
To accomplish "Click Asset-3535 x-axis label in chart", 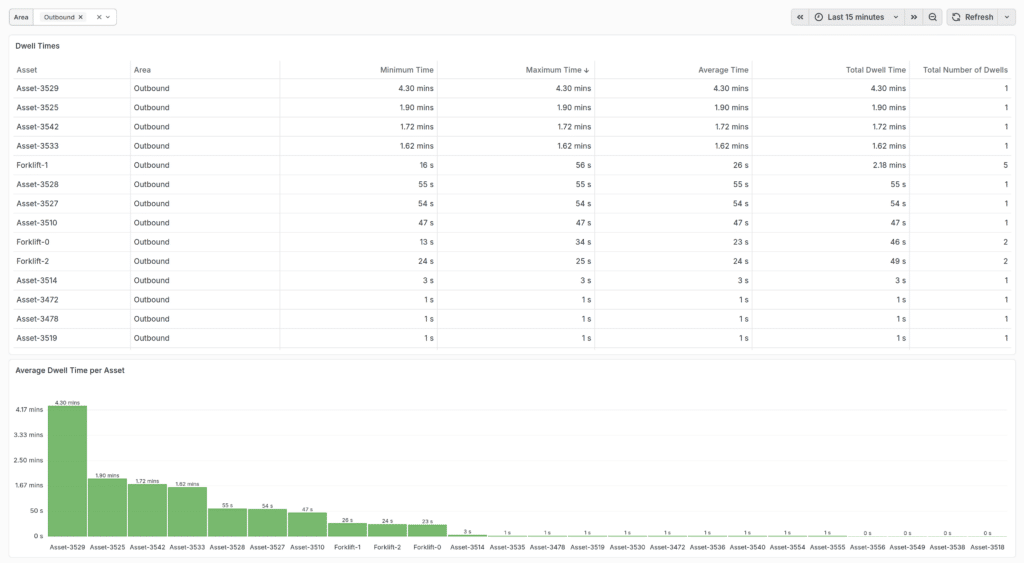I will pos(507,547).
